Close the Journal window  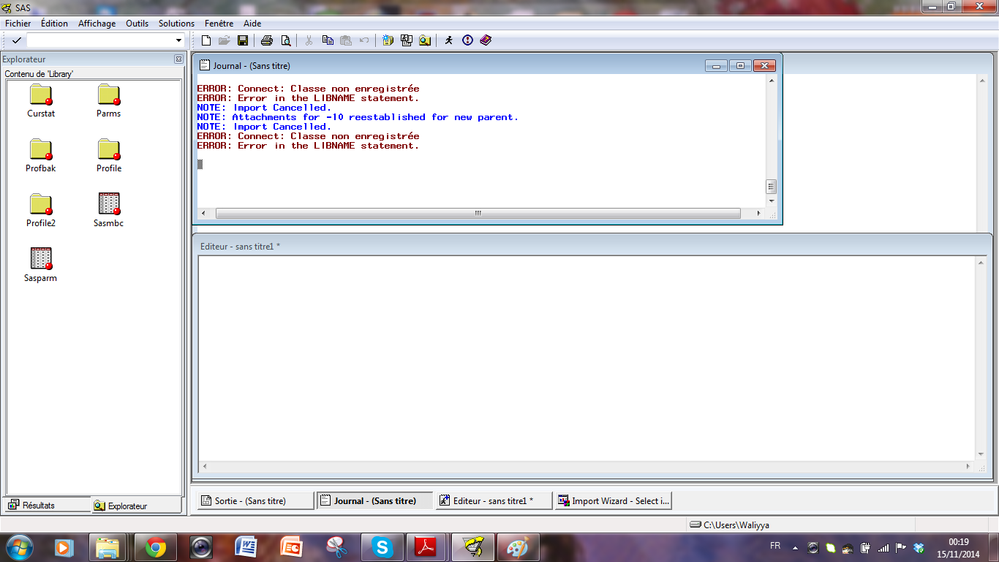tap(765, 66)
